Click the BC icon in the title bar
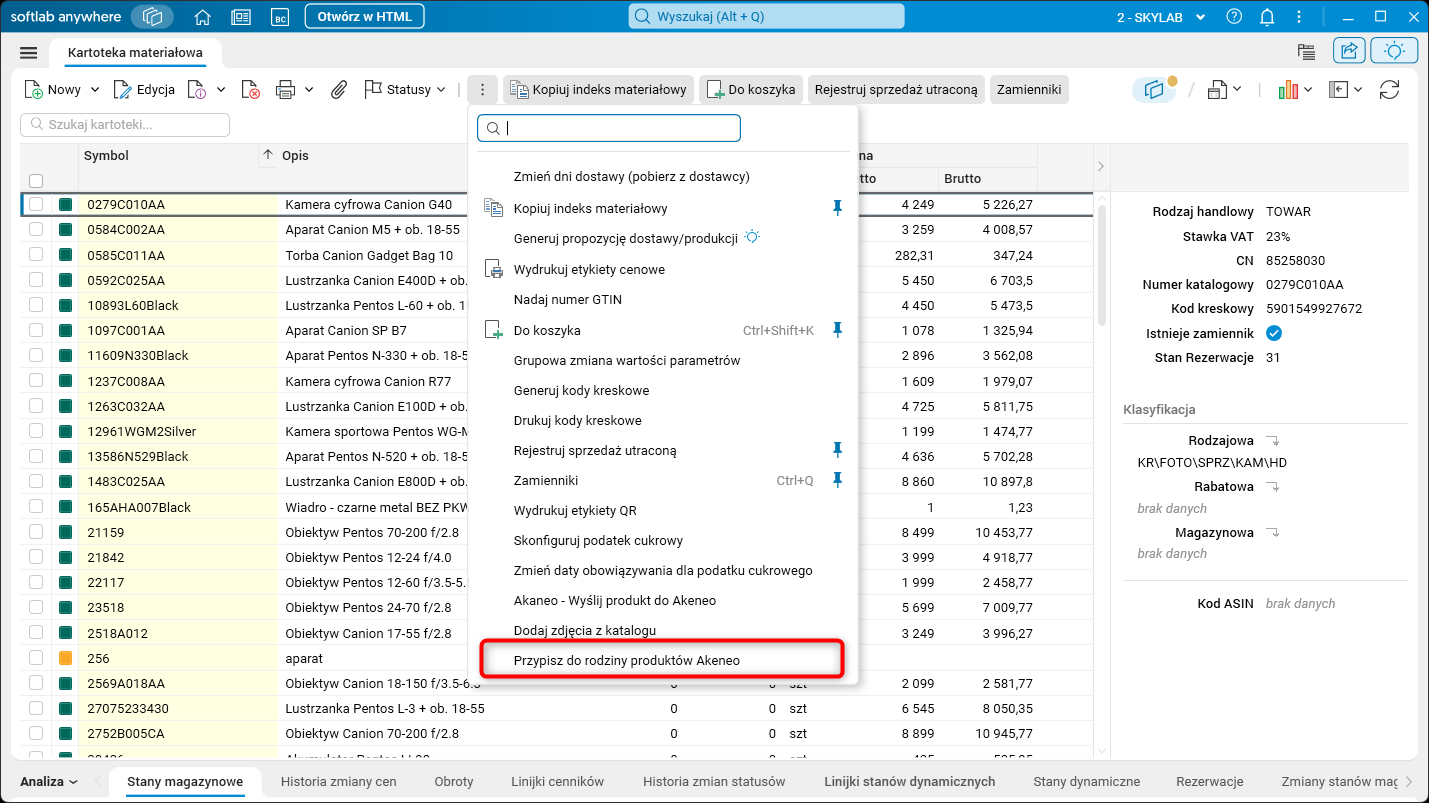This screenshot has width=1429, height=803. click(x=280, y=17)
